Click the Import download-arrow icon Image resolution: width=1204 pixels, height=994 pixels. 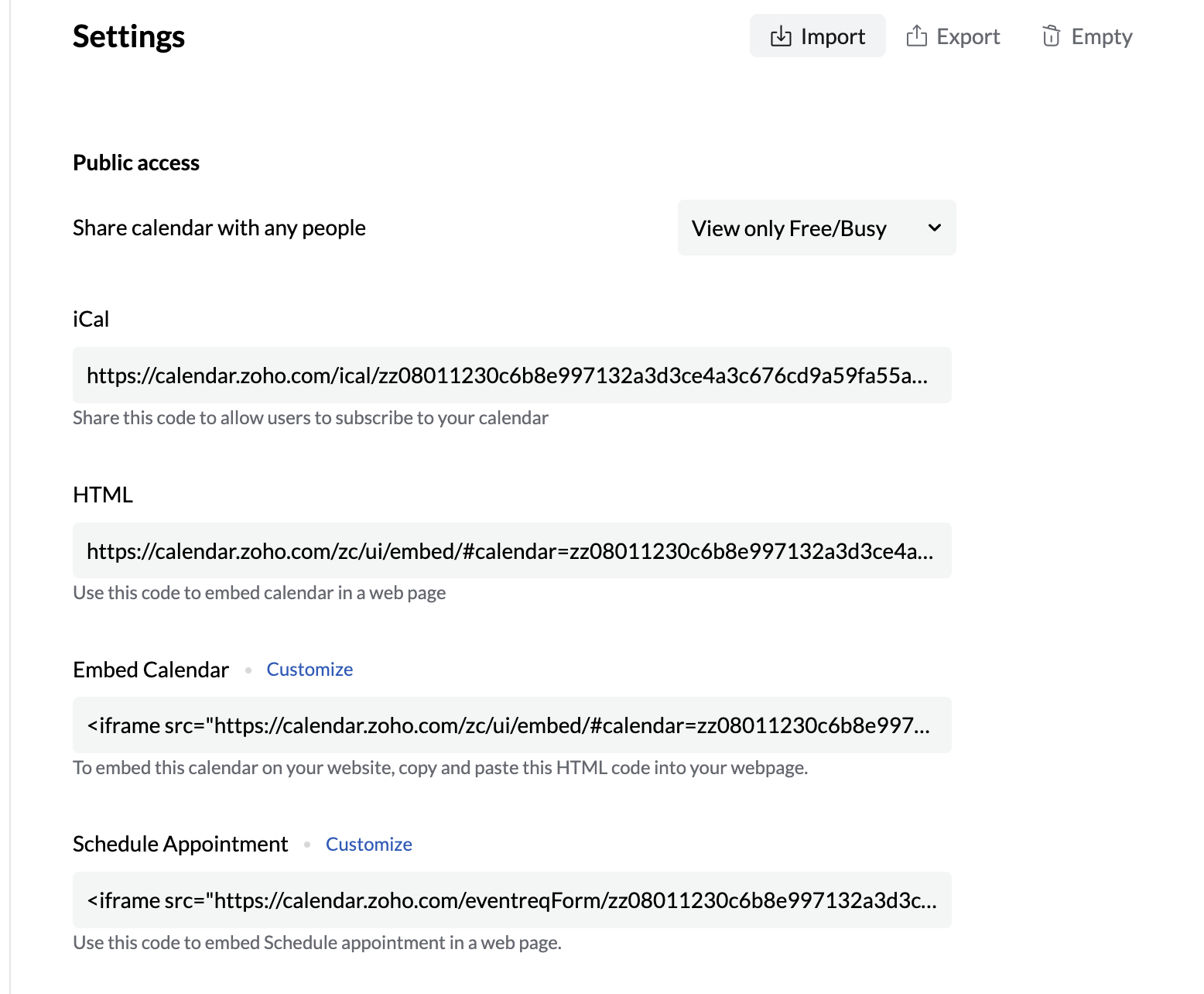781,36
